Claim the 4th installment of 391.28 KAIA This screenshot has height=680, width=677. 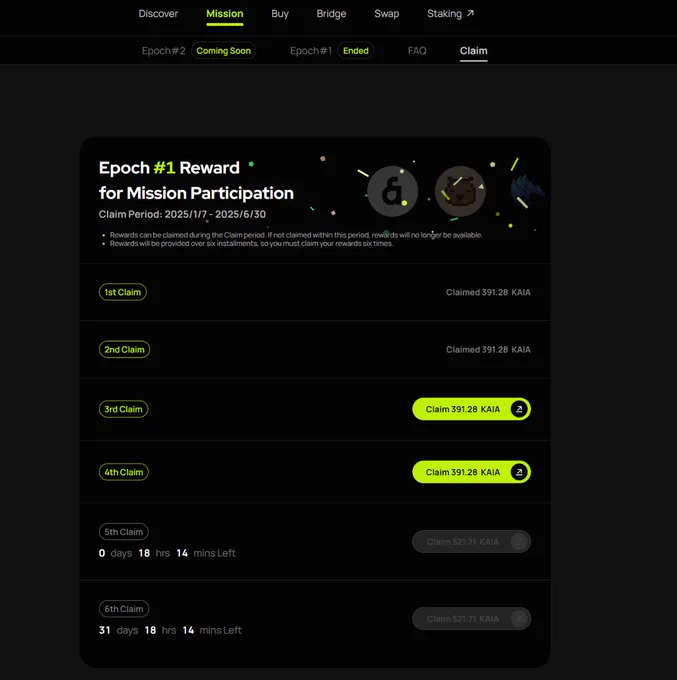pos(471,472)
